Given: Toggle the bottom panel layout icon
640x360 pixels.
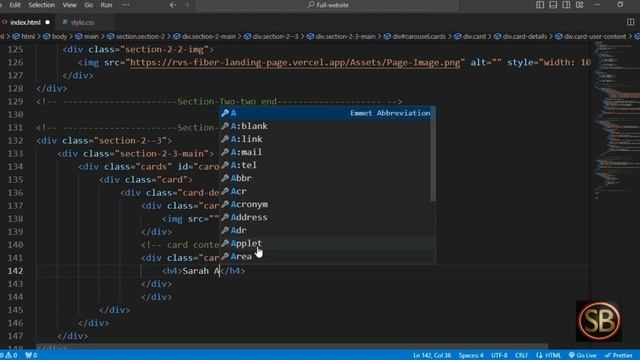Looking at the screenshot, I should point(553,5).
